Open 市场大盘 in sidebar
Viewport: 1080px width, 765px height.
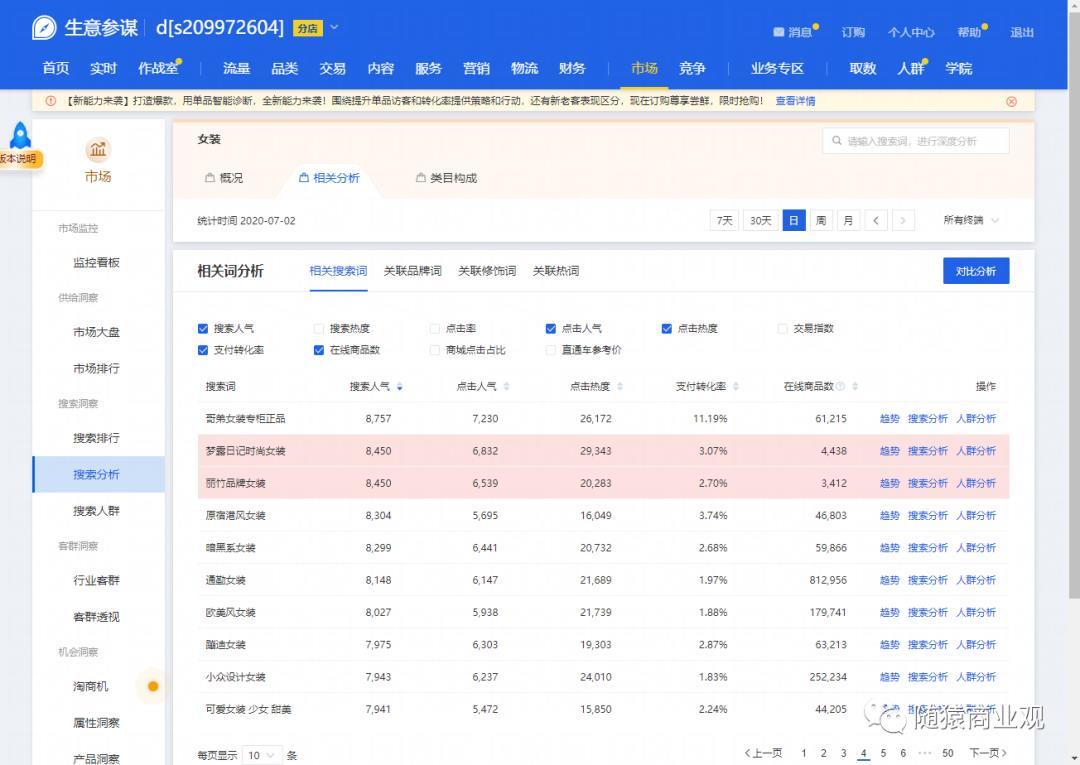(96, 332)
